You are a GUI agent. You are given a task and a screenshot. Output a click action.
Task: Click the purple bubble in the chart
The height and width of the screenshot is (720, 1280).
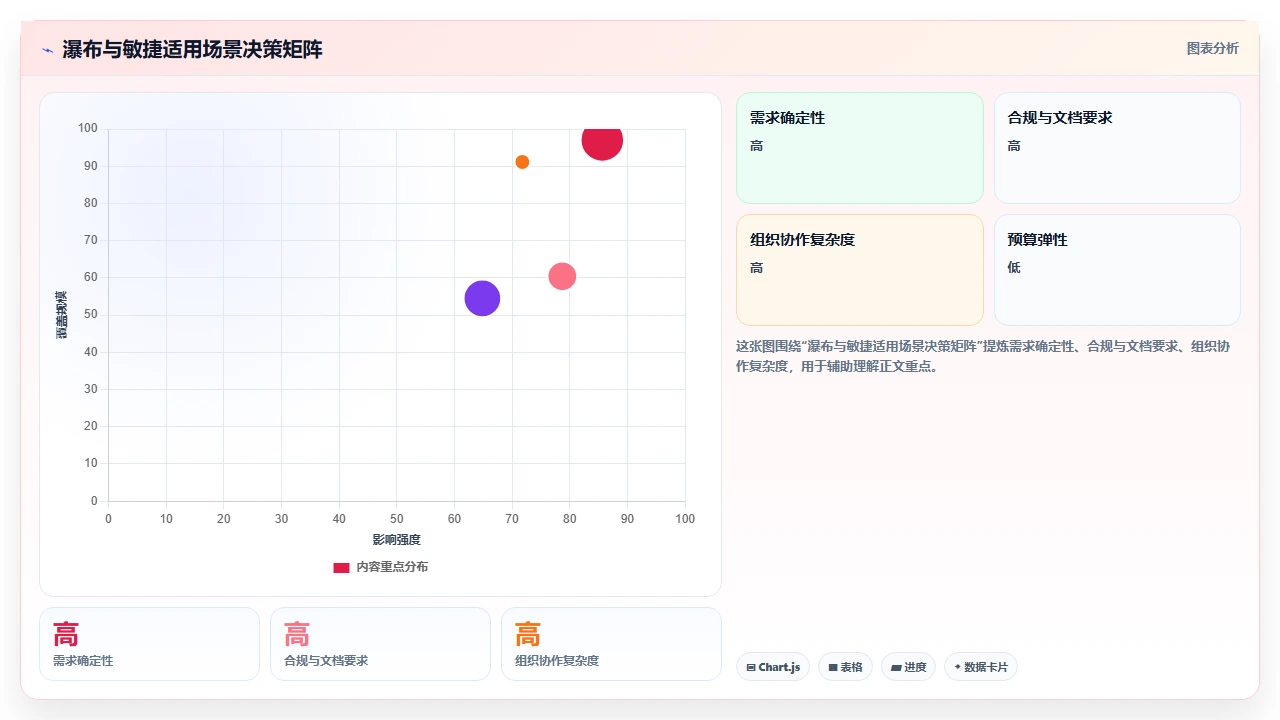pyautogui.click(x=482, y=298)
